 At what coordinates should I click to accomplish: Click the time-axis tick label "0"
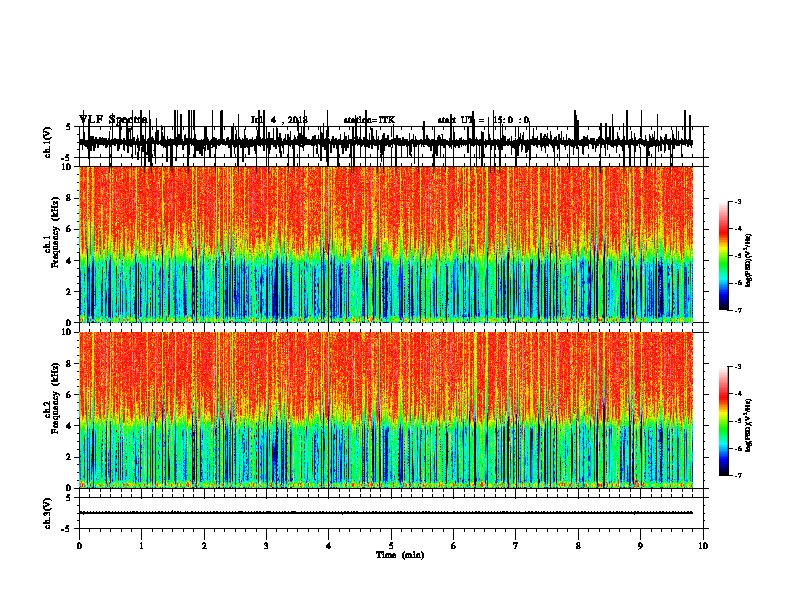(x=79, y=545)
